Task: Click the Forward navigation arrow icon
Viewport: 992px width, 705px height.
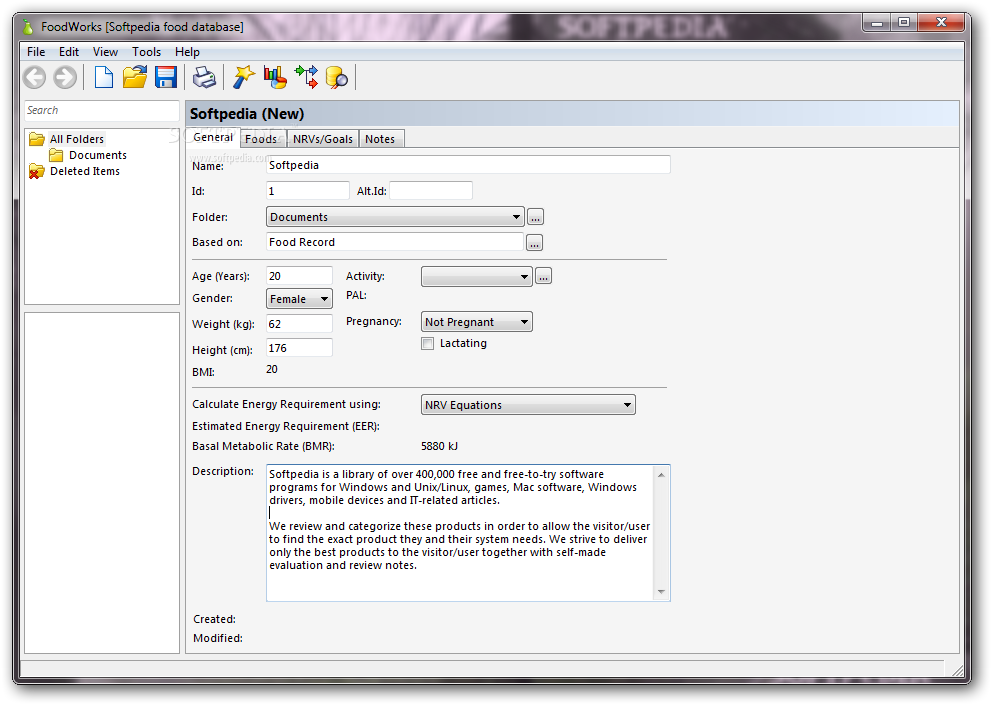Action: [x=65, y=78]
